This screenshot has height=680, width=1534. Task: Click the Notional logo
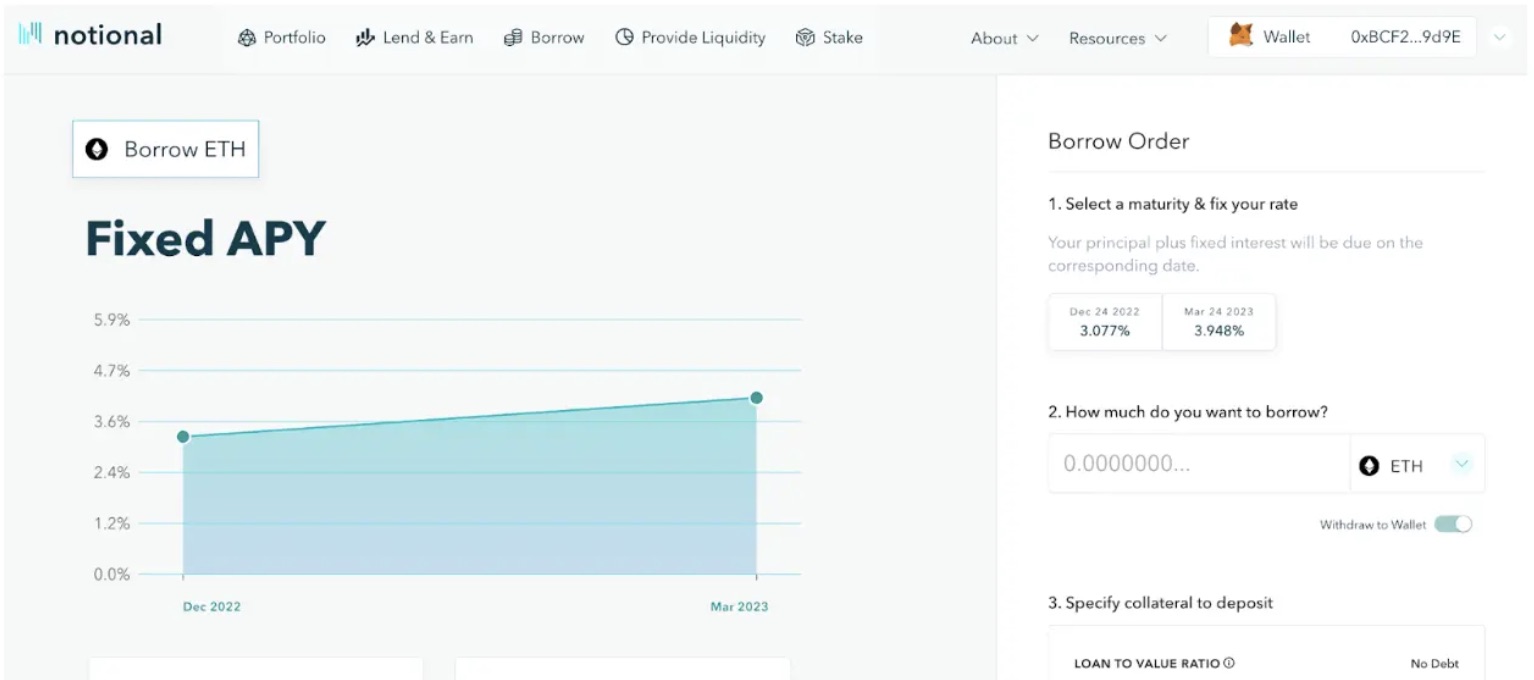[x=88, y=34]
